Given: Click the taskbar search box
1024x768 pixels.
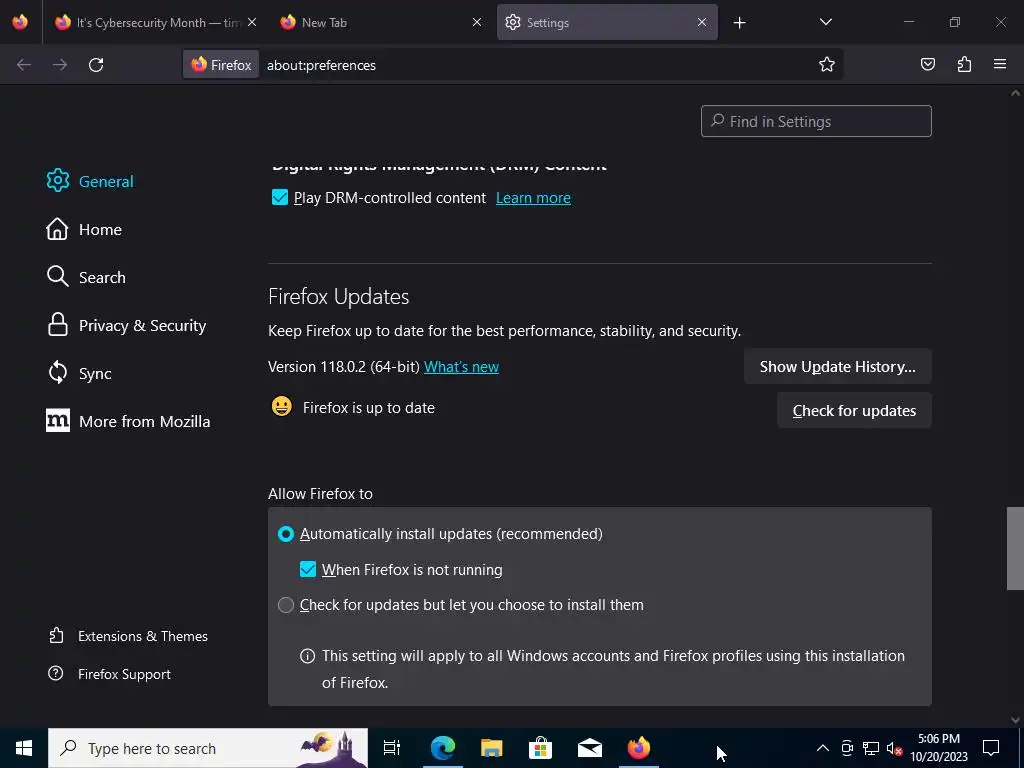Looking at the screenshot, I should point(208,748).
